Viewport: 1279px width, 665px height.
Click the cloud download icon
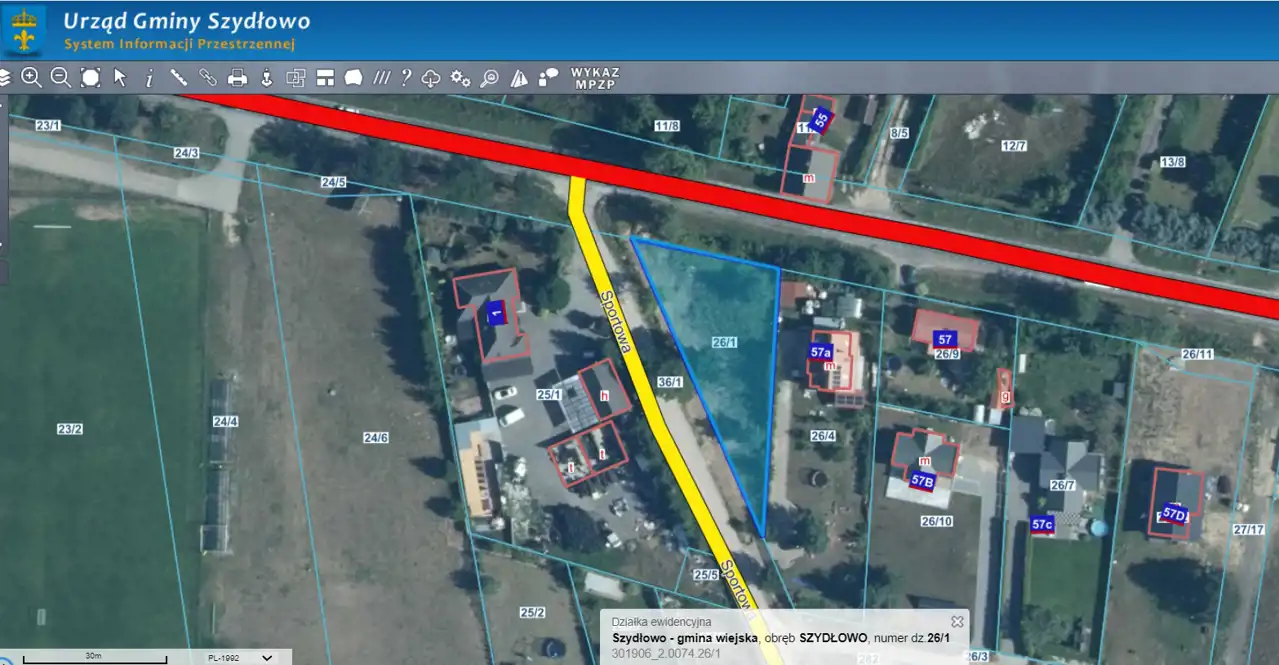(431, 78)
